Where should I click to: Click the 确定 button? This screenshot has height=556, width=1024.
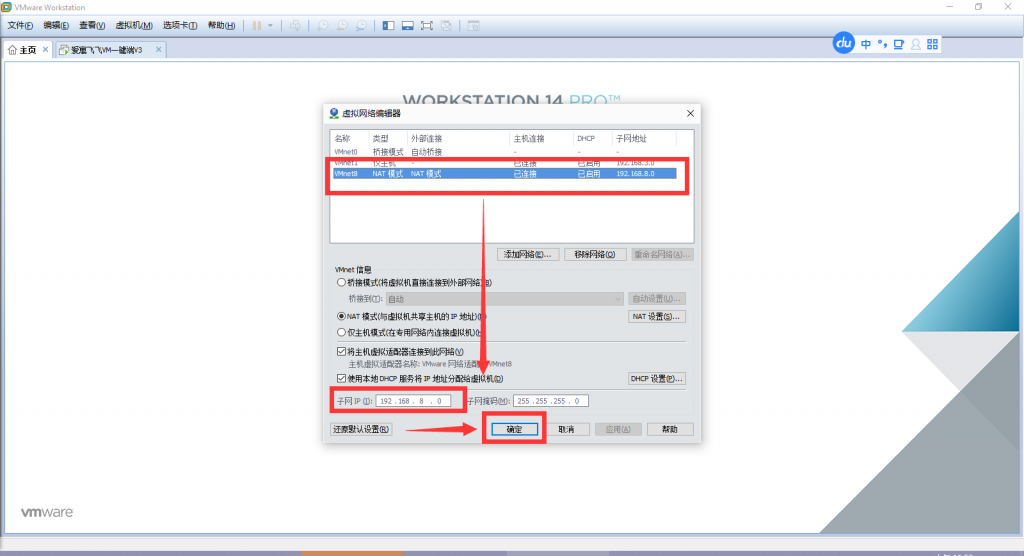[x=515, y=429]
